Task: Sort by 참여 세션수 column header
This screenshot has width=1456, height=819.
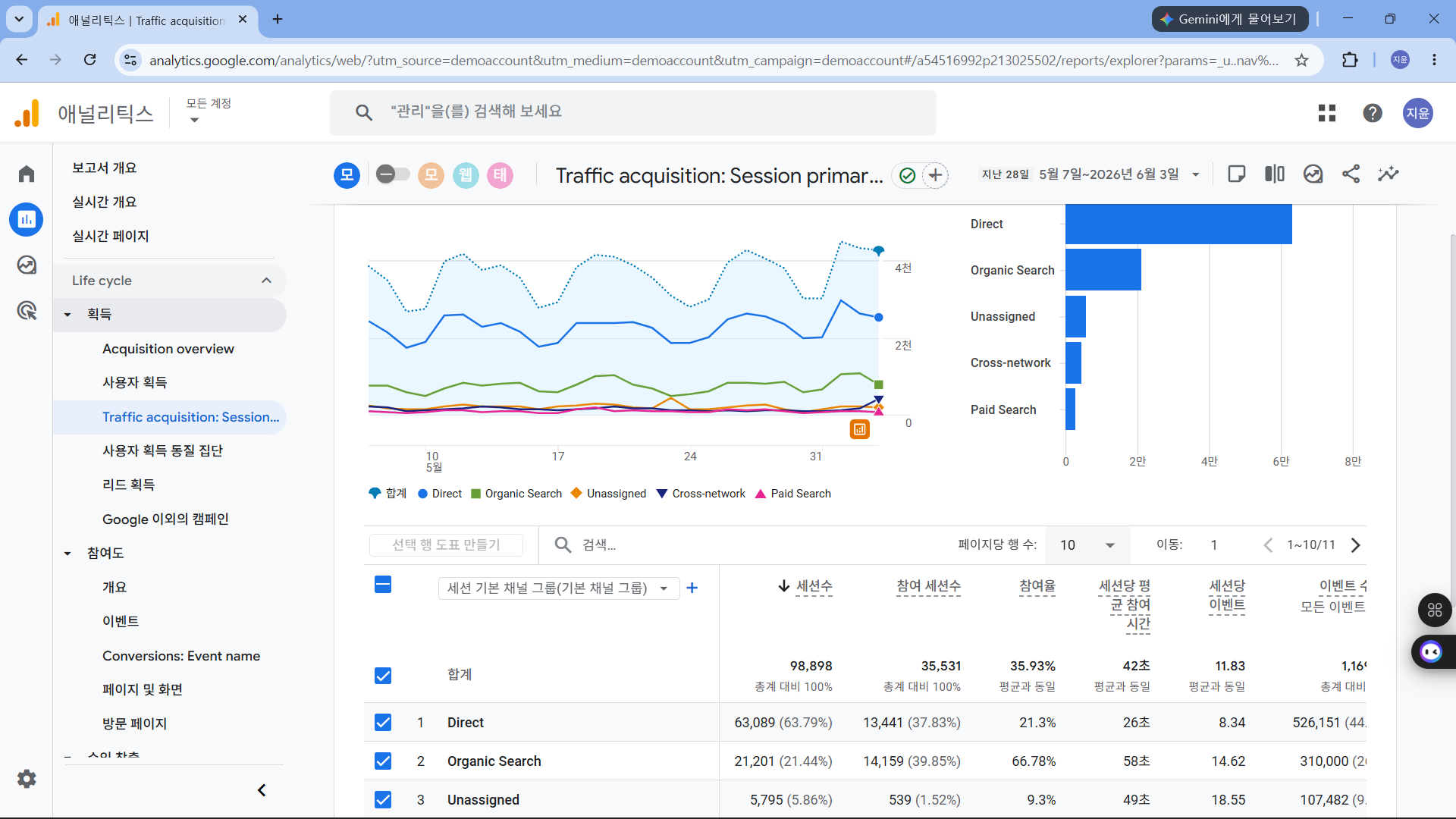Action: point(928,586)
